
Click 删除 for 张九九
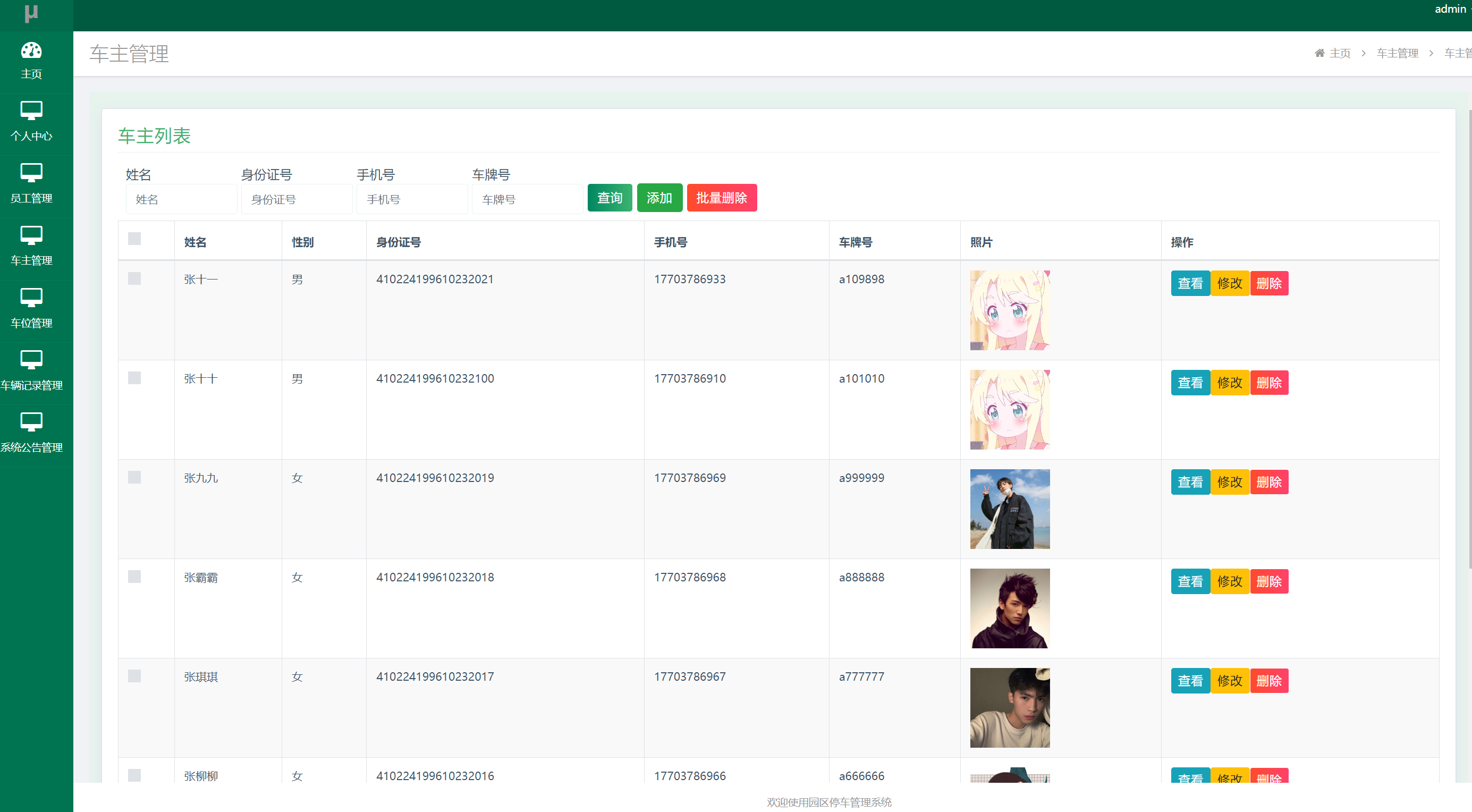coord(1269,483)
